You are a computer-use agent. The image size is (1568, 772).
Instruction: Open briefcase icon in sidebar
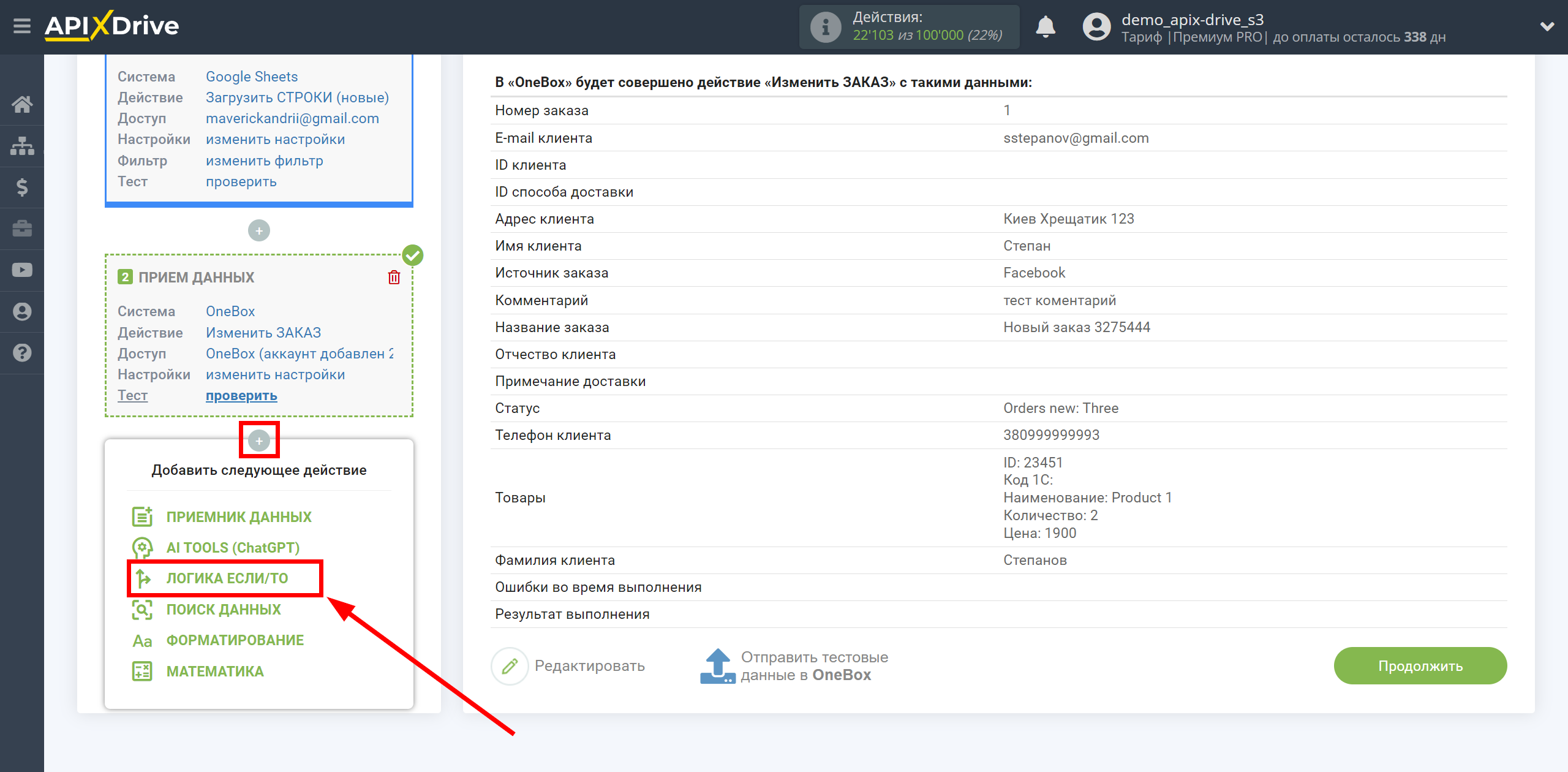point(22,229)
